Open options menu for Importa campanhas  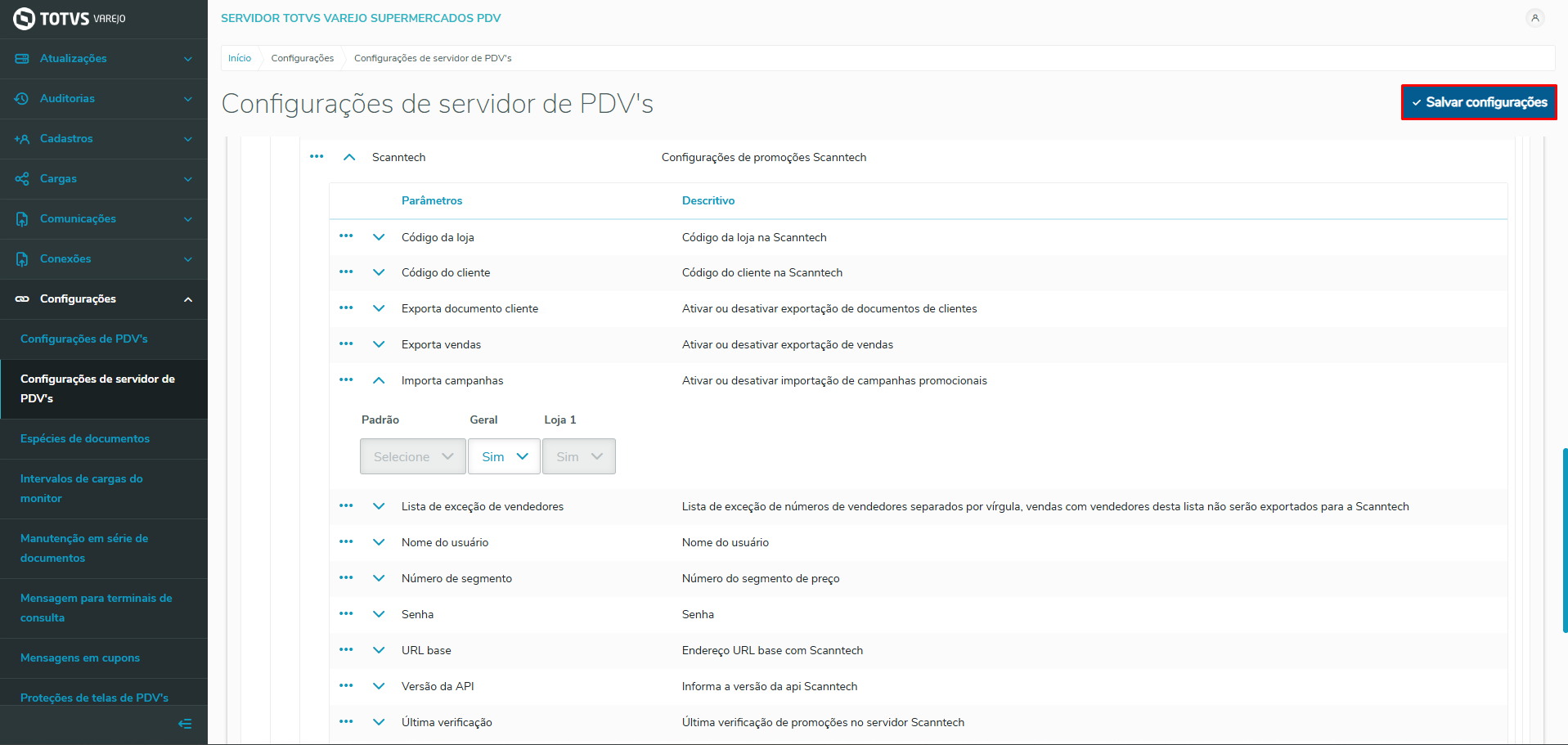[346, 379]
